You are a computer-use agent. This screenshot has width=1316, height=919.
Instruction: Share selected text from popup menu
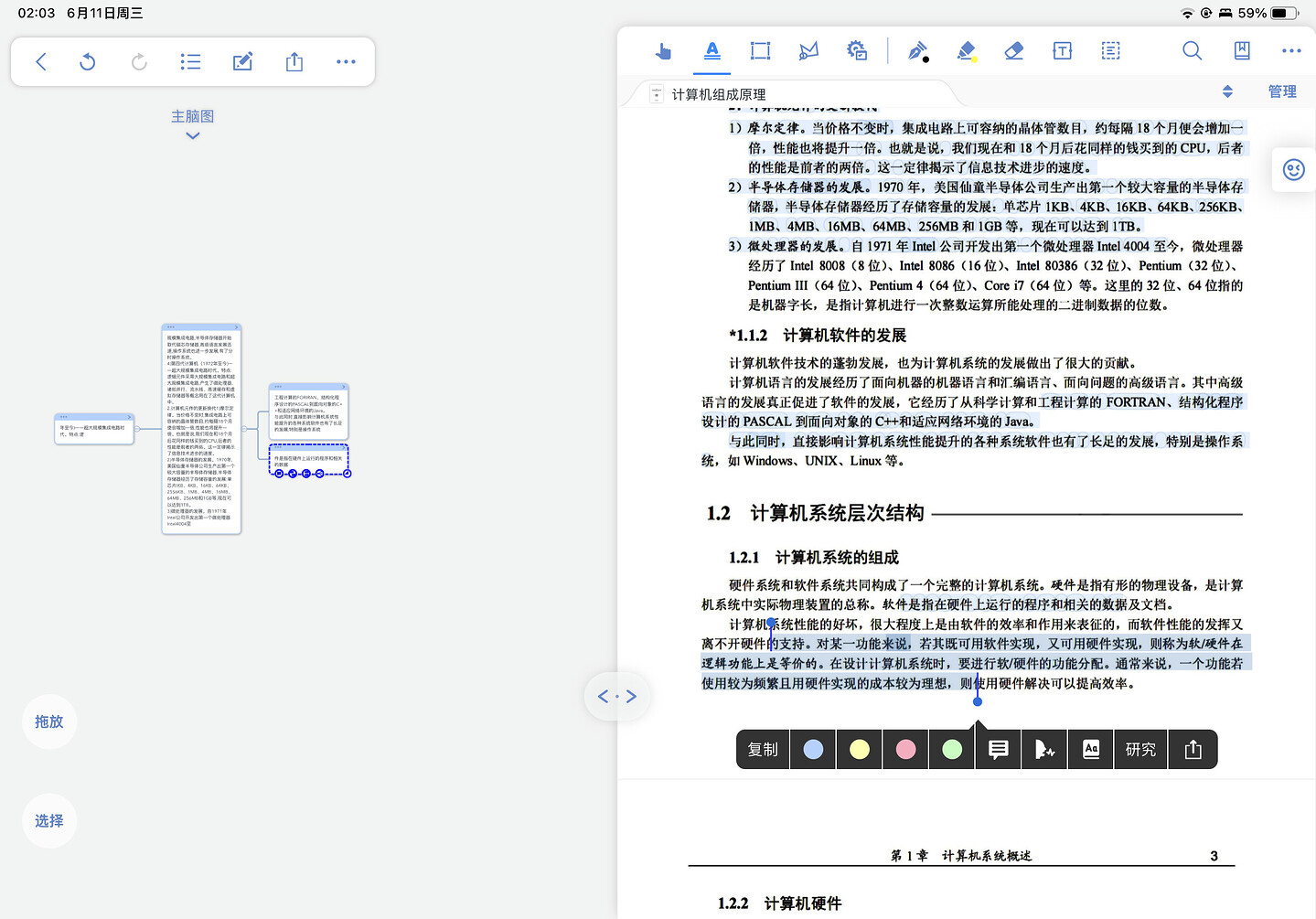pos(1193,750)
